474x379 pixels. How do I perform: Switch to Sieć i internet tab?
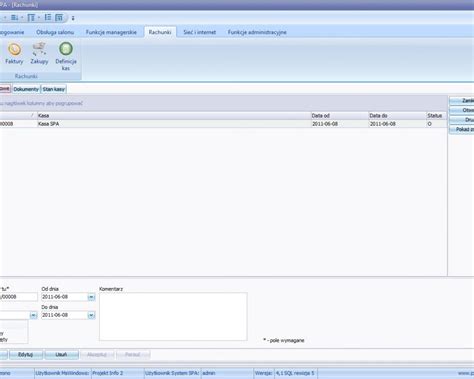(x=200, y=32)
